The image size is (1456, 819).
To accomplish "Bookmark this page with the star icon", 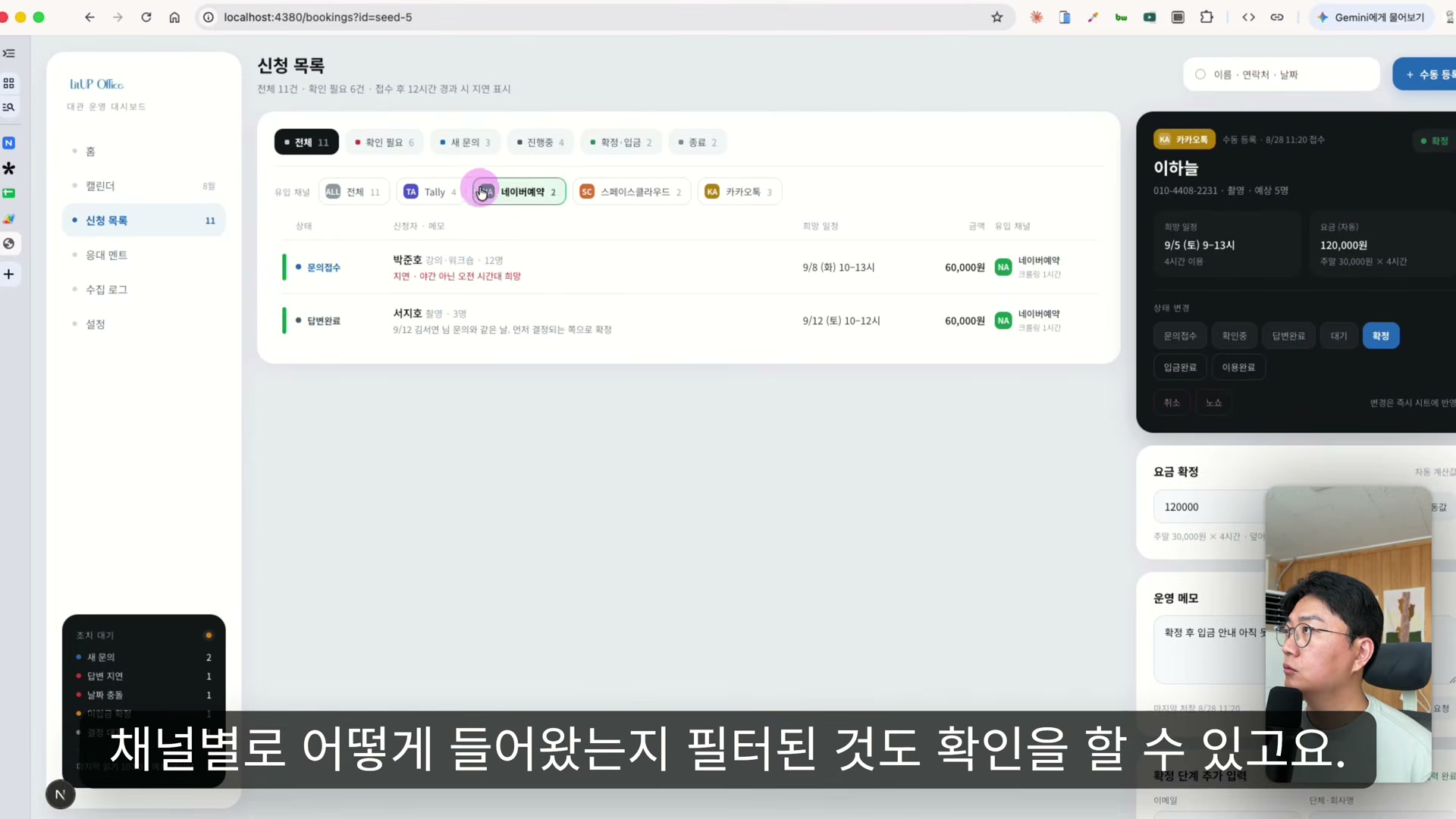I will tap(997, 17).
